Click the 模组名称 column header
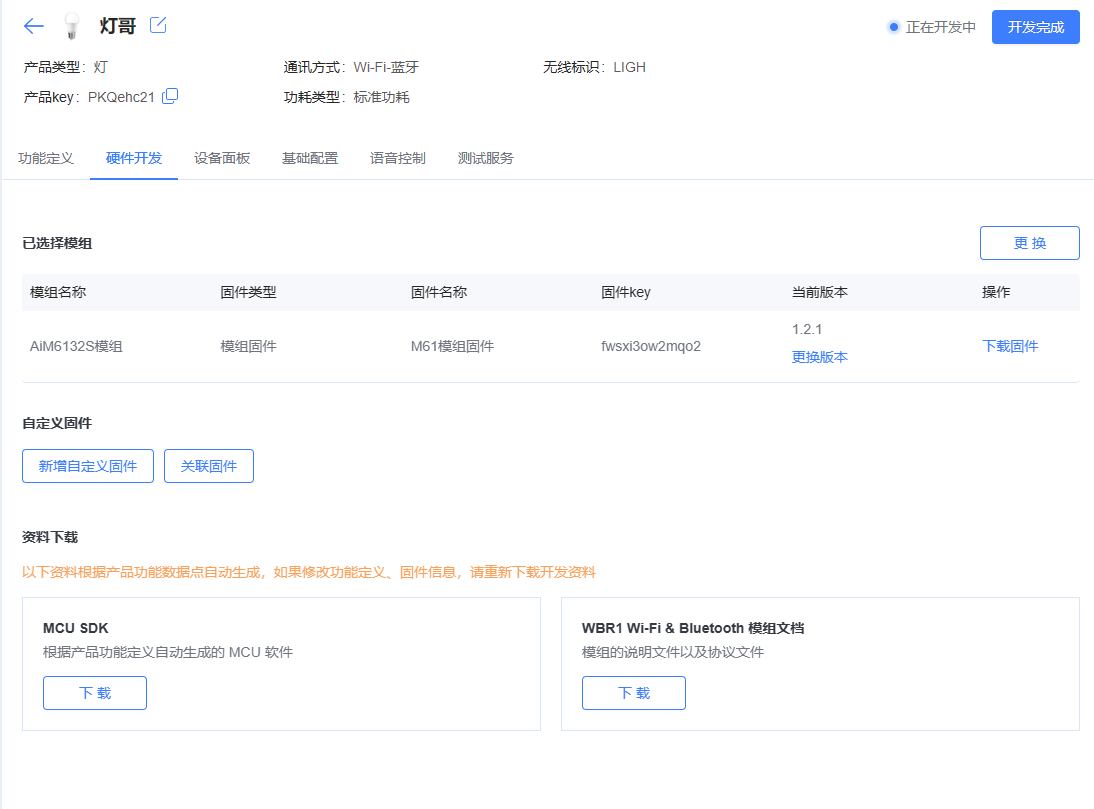Screen dimensions: 1094x809 [x=58, y=292]
